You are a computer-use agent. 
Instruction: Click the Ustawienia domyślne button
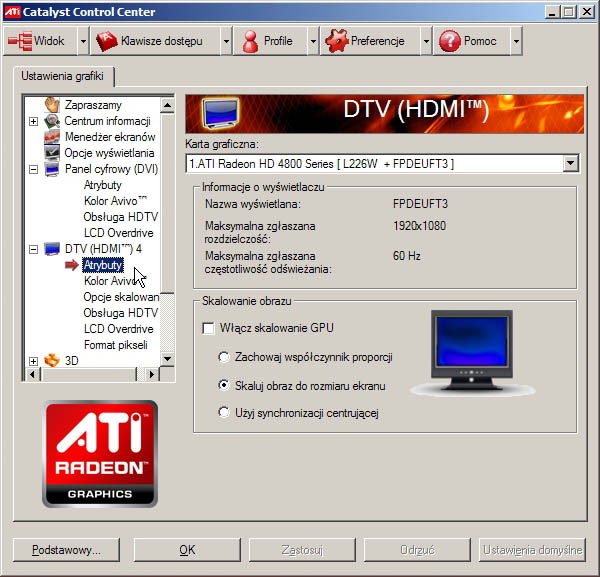pos(532,550)
